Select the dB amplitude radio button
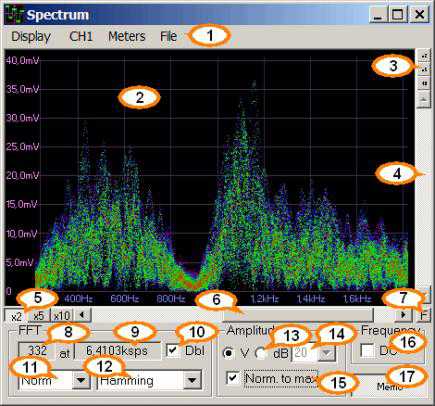This screenshot has height=406, width=435. click(x=262, y=353)
